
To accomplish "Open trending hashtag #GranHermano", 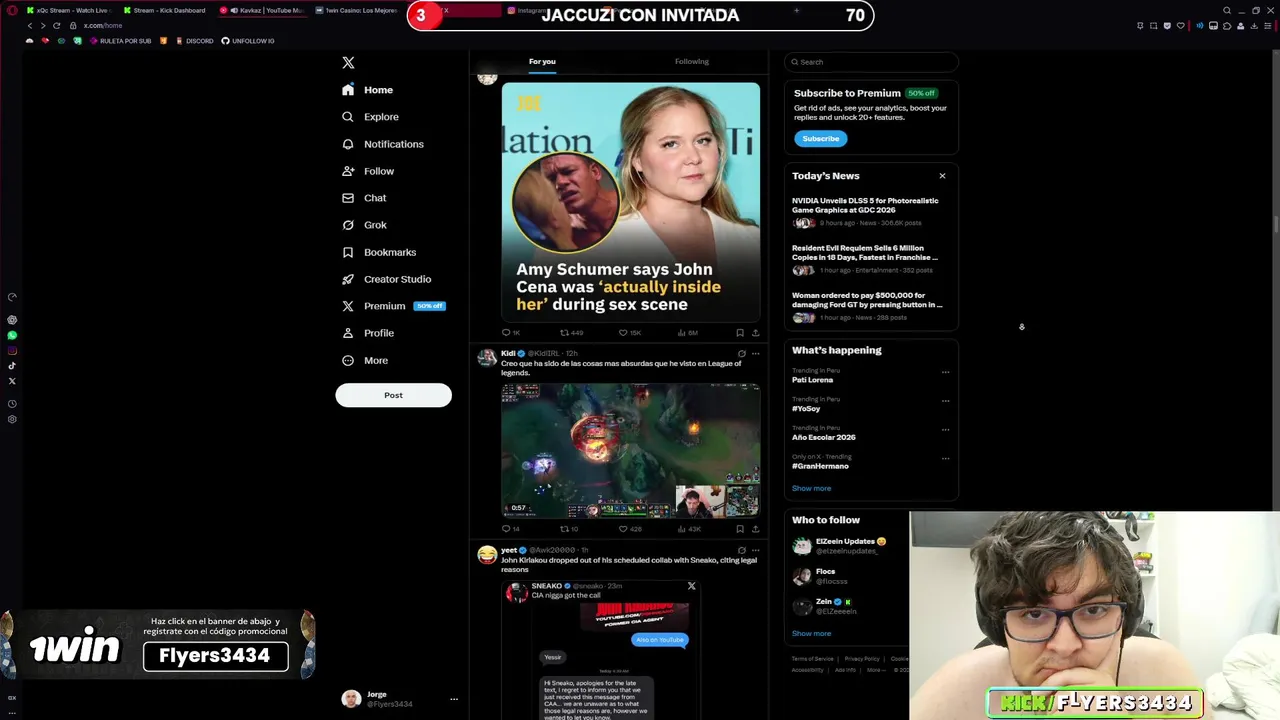I will click(x=820, y=466).
